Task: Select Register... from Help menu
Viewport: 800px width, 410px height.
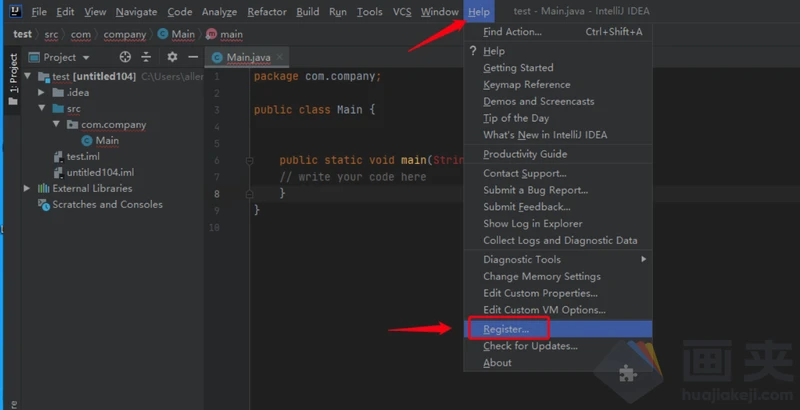Action: 506,329
